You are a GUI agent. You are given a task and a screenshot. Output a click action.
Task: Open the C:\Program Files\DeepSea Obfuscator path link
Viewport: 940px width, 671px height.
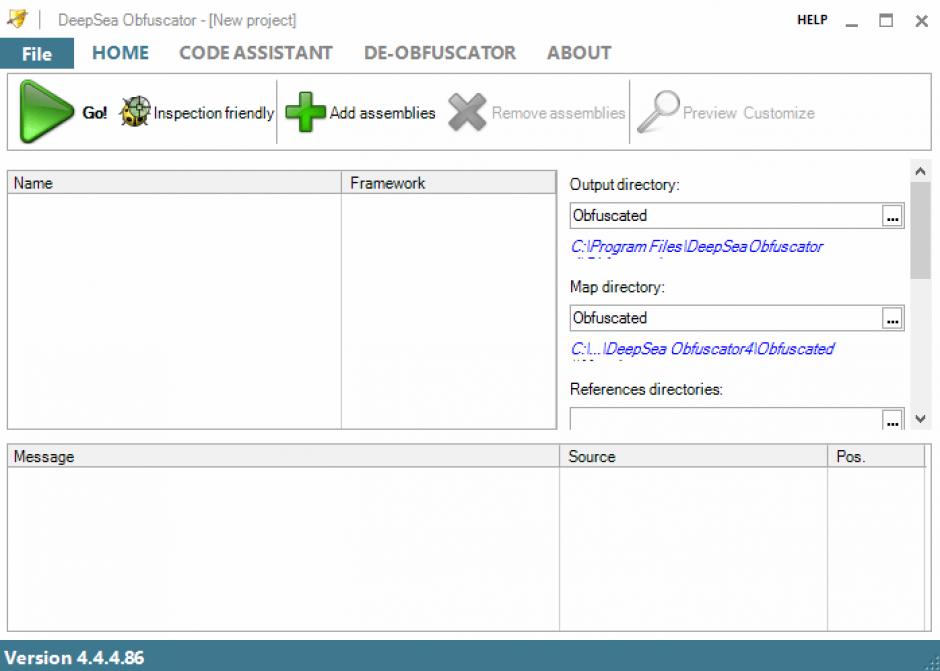(x=697, y=246)
